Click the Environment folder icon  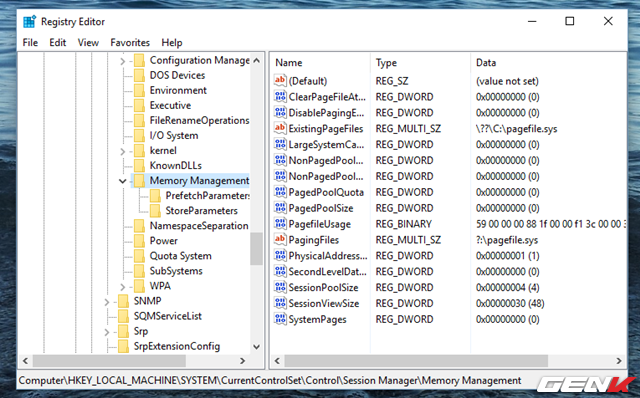139,90
